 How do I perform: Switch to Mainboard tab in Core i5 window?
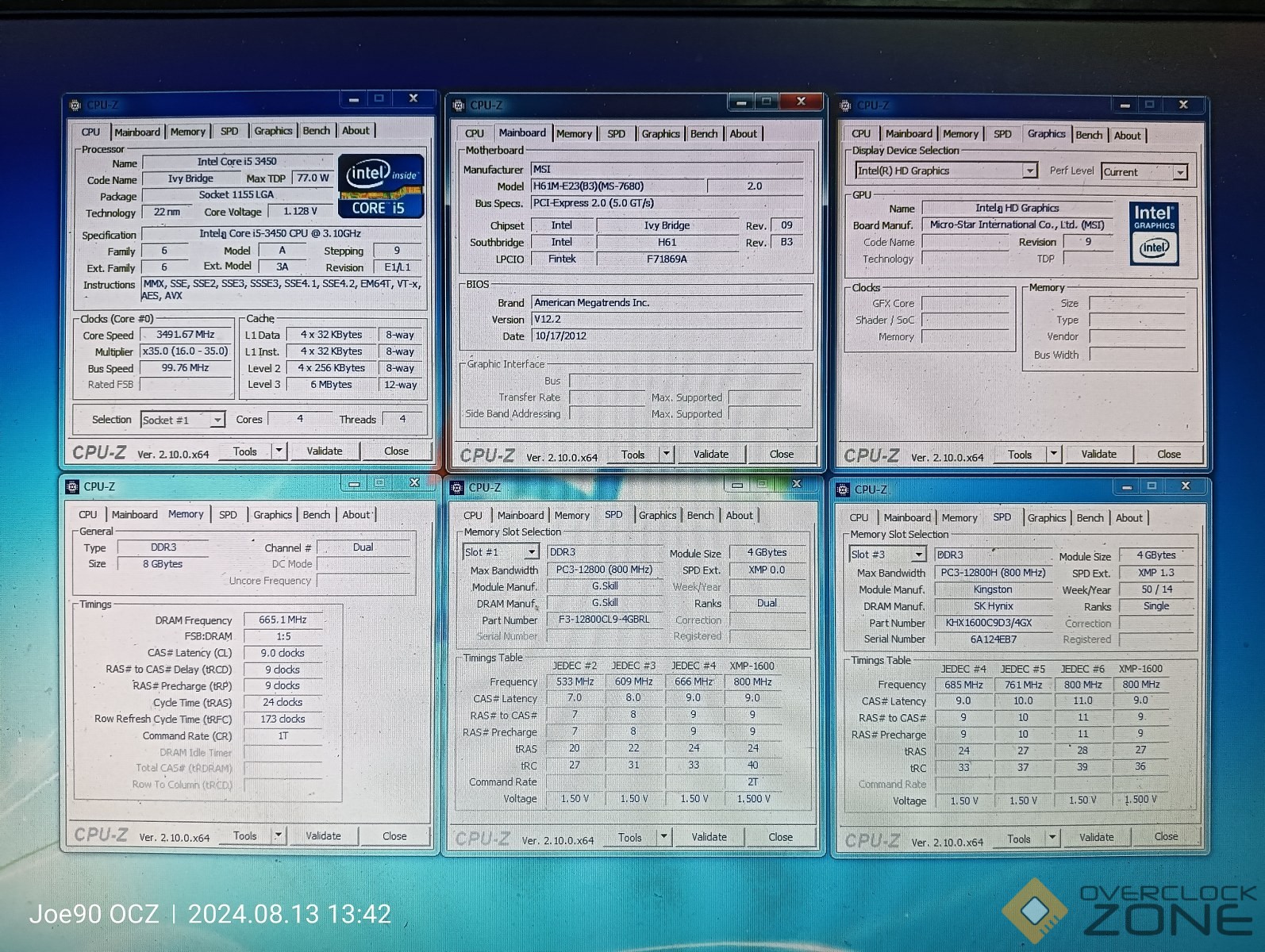(137, 132)
